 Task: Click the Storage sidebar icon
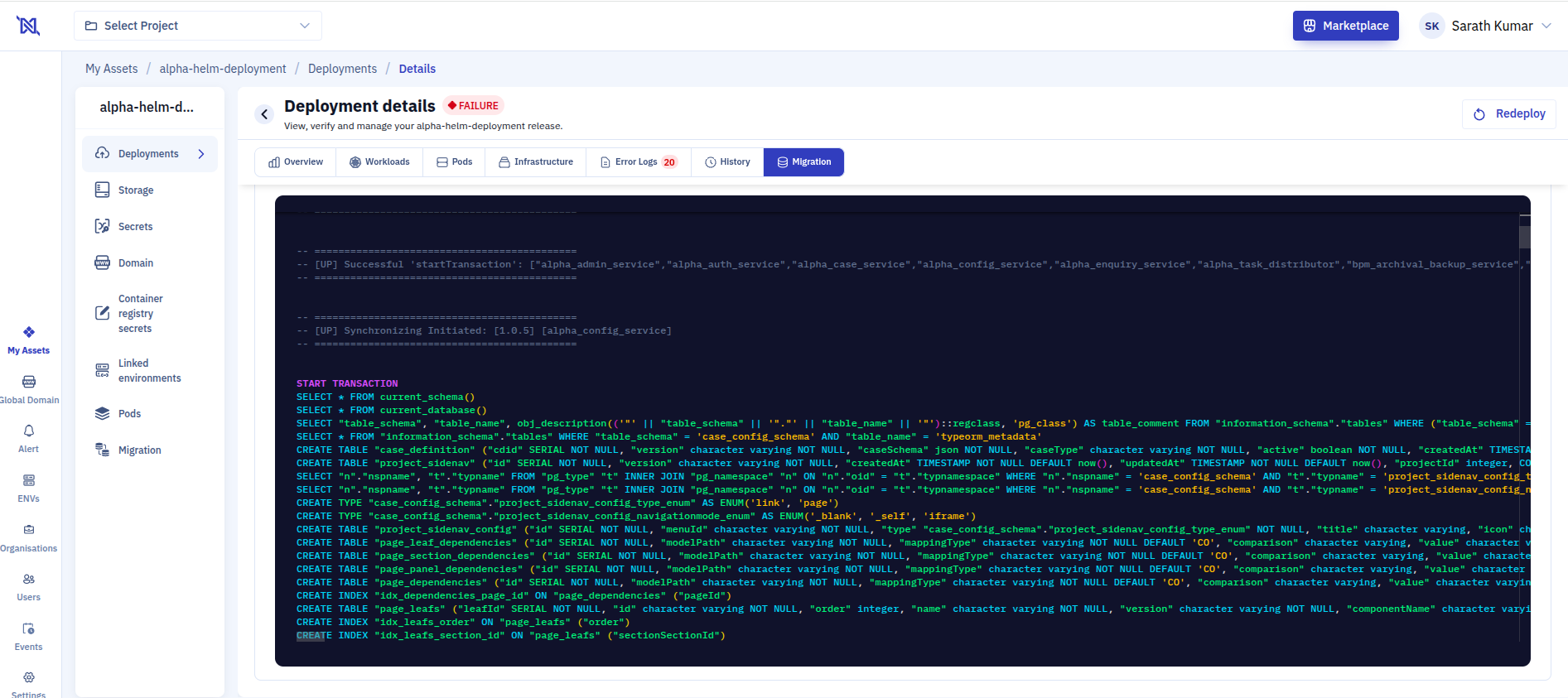[x=102, y=190]
